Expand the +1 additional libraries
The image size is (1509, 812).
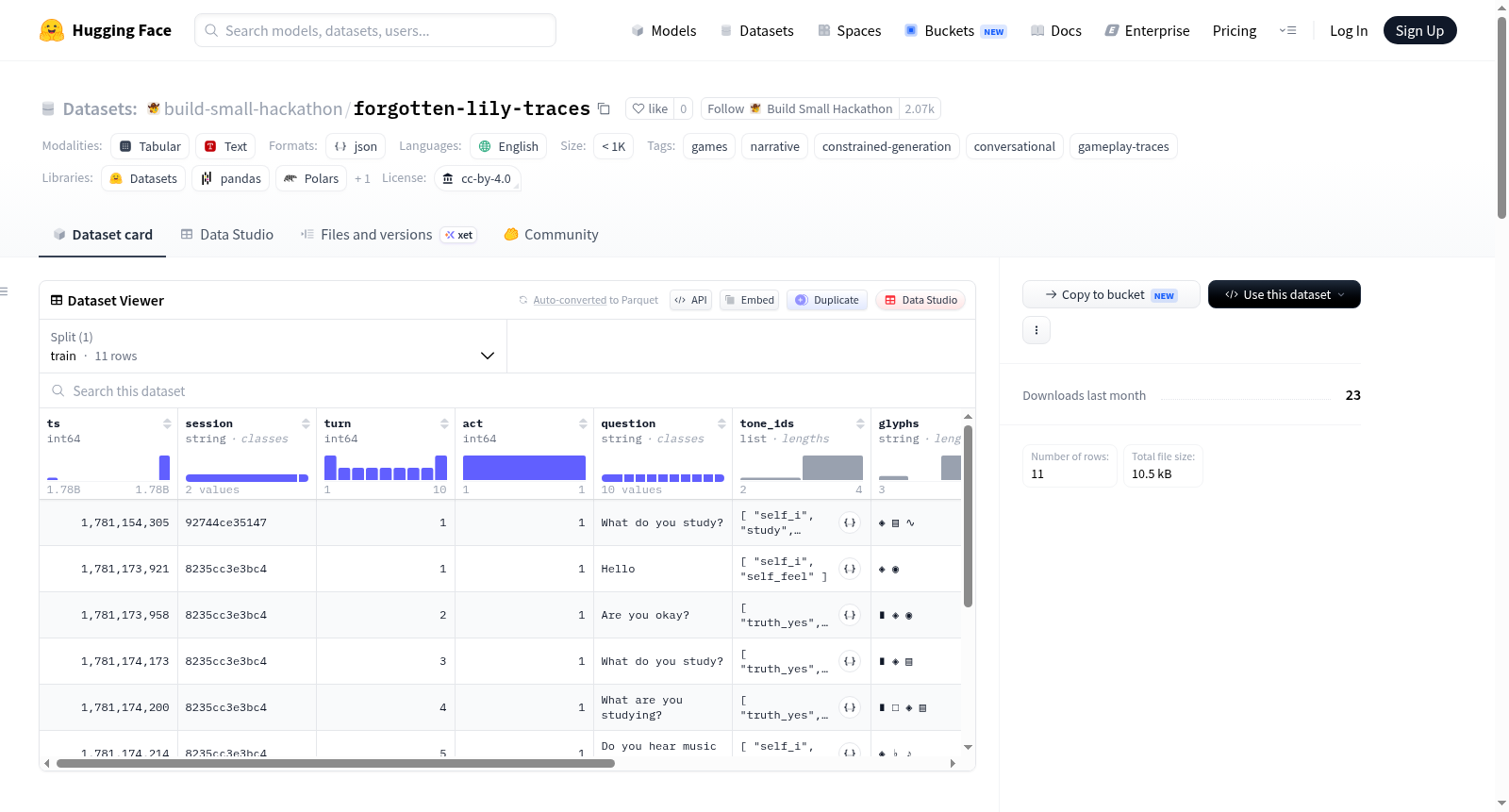tap(362, 178)
